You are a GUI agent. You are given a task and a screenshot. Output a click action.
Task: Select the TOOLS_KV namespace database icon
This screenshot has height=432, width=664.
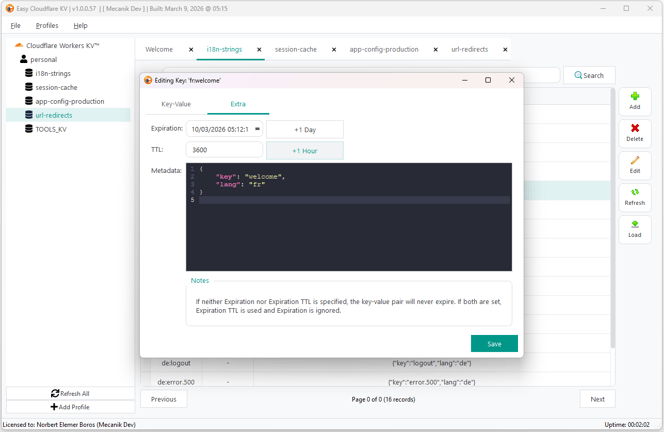coord(29,129)
